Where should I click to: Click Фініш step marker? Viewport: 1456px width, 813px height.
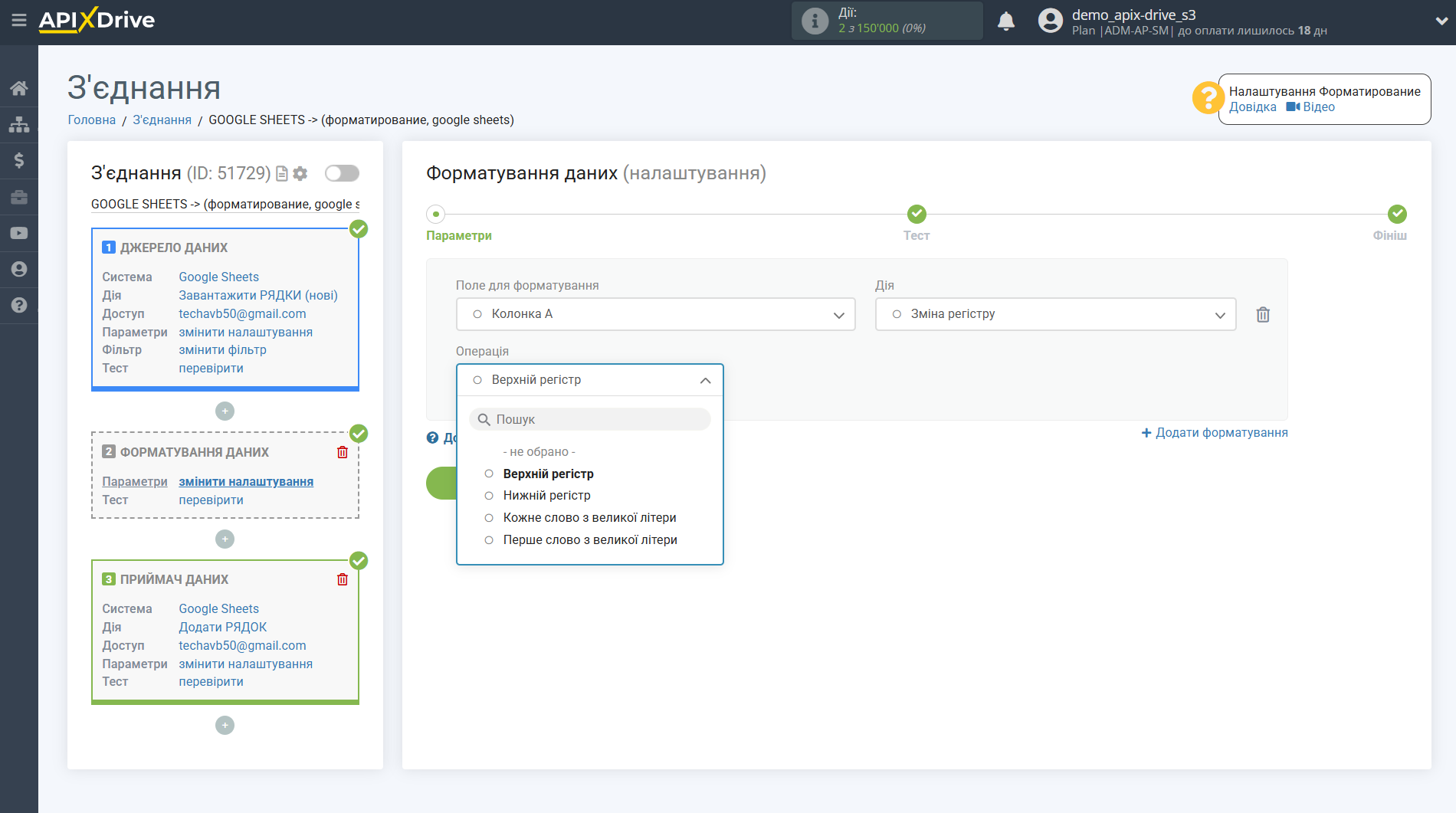coord(1397,215)
